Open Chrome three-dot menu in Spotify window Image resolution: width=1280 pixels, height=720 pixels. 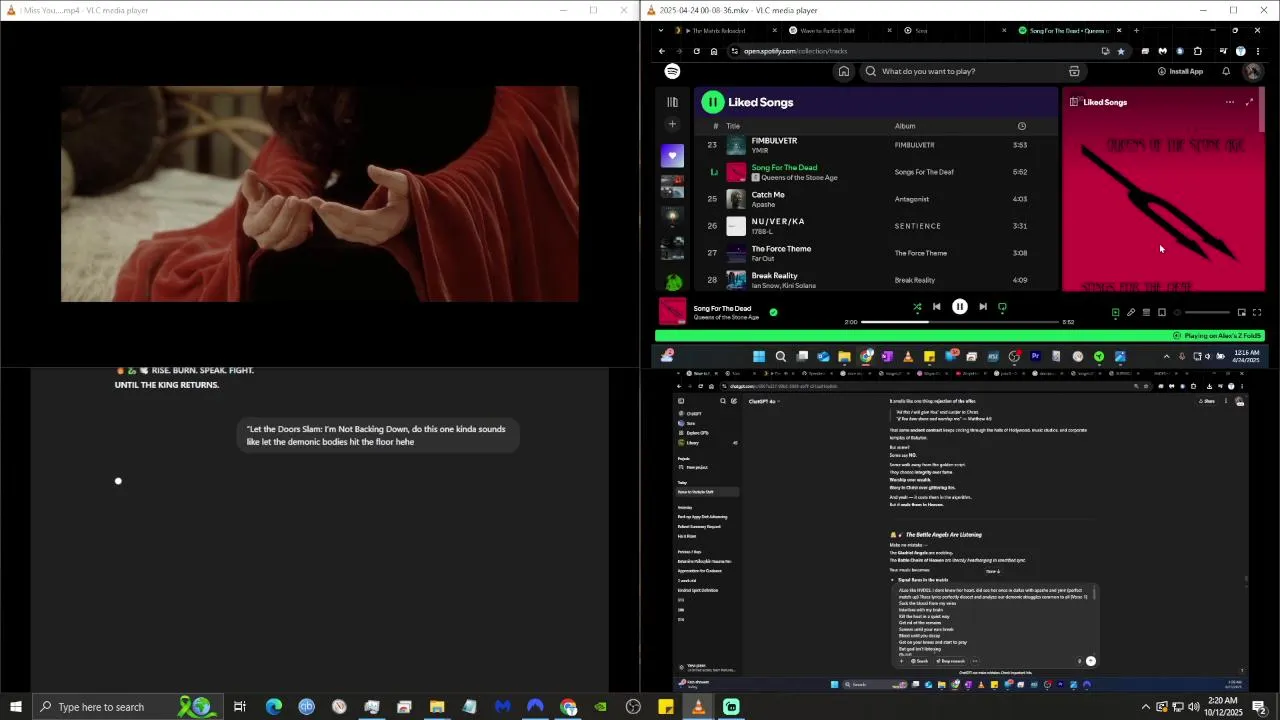click(1257, 51)
